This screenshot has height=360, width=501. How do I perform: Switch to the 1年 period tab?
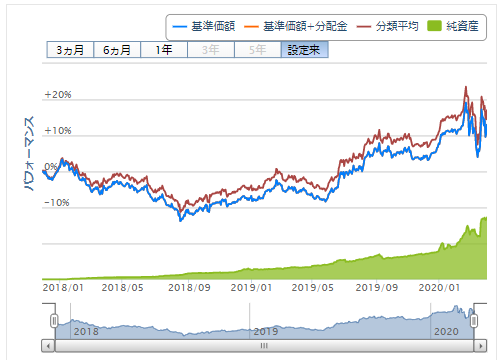(164, 50)
